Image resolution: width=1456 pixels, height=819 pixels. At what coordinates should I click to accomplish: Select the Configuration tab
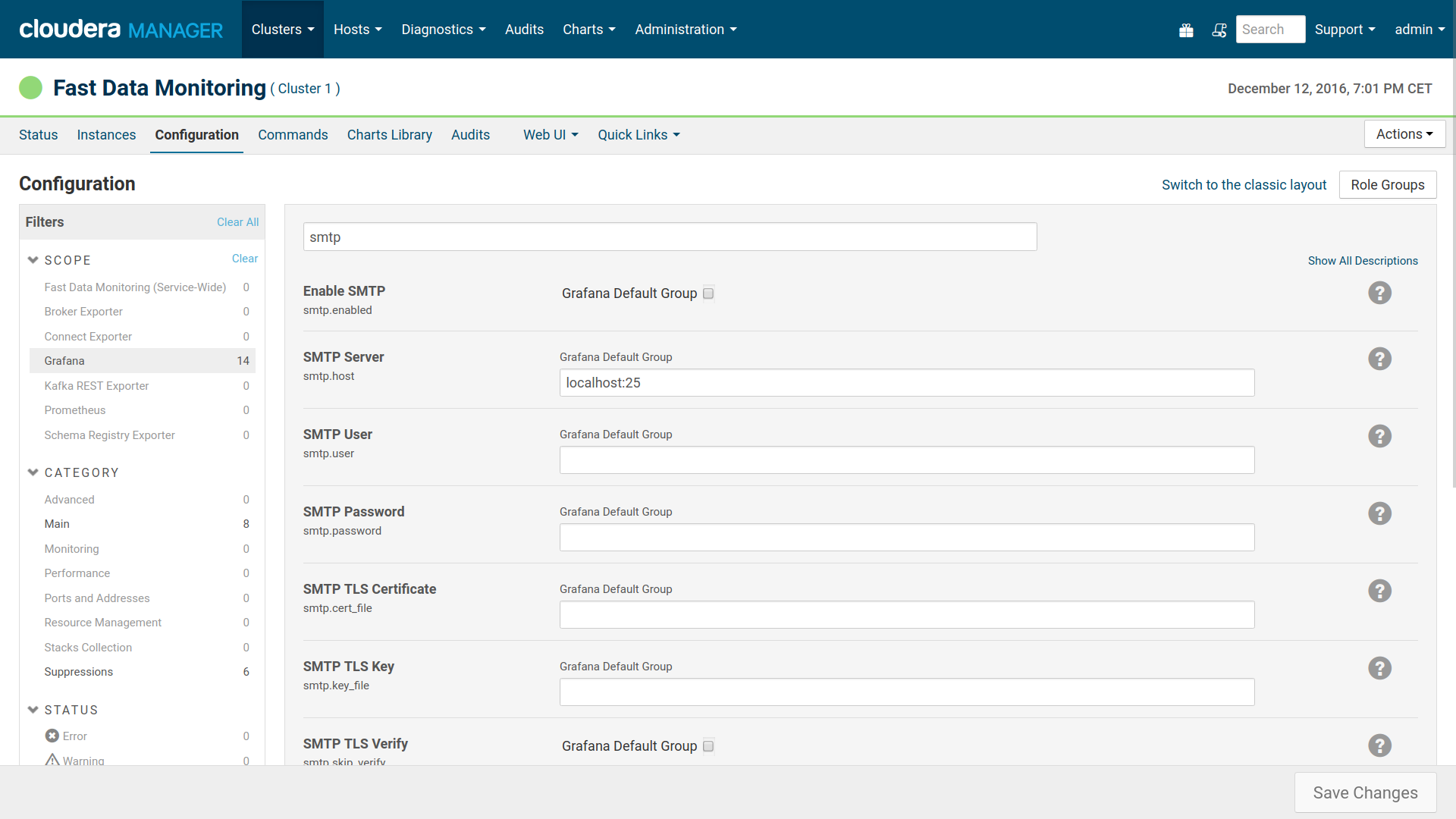tap(196, 135)
